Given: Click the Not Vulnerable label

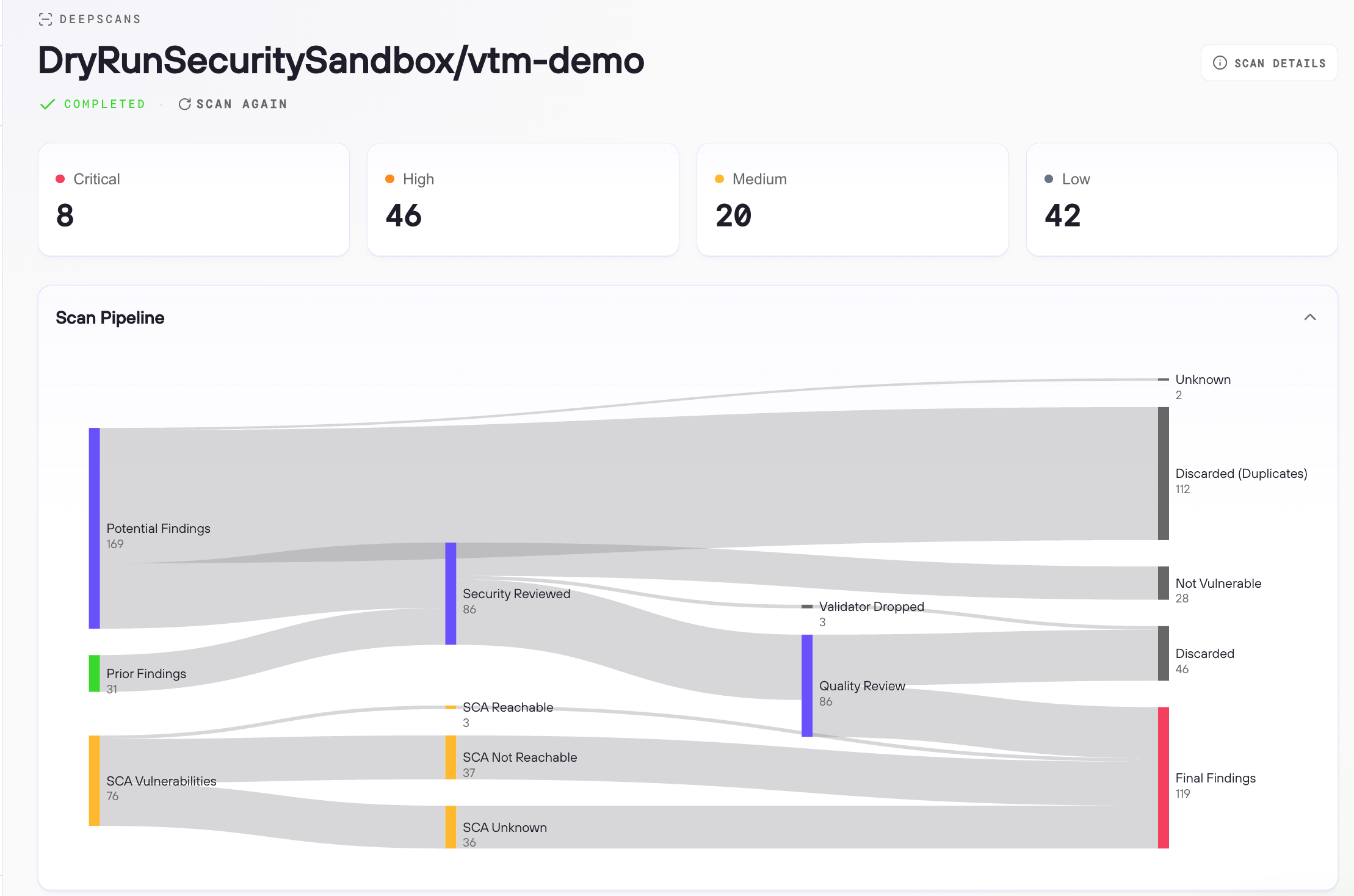Looking at the screenshot, I should coord(1218,583).
